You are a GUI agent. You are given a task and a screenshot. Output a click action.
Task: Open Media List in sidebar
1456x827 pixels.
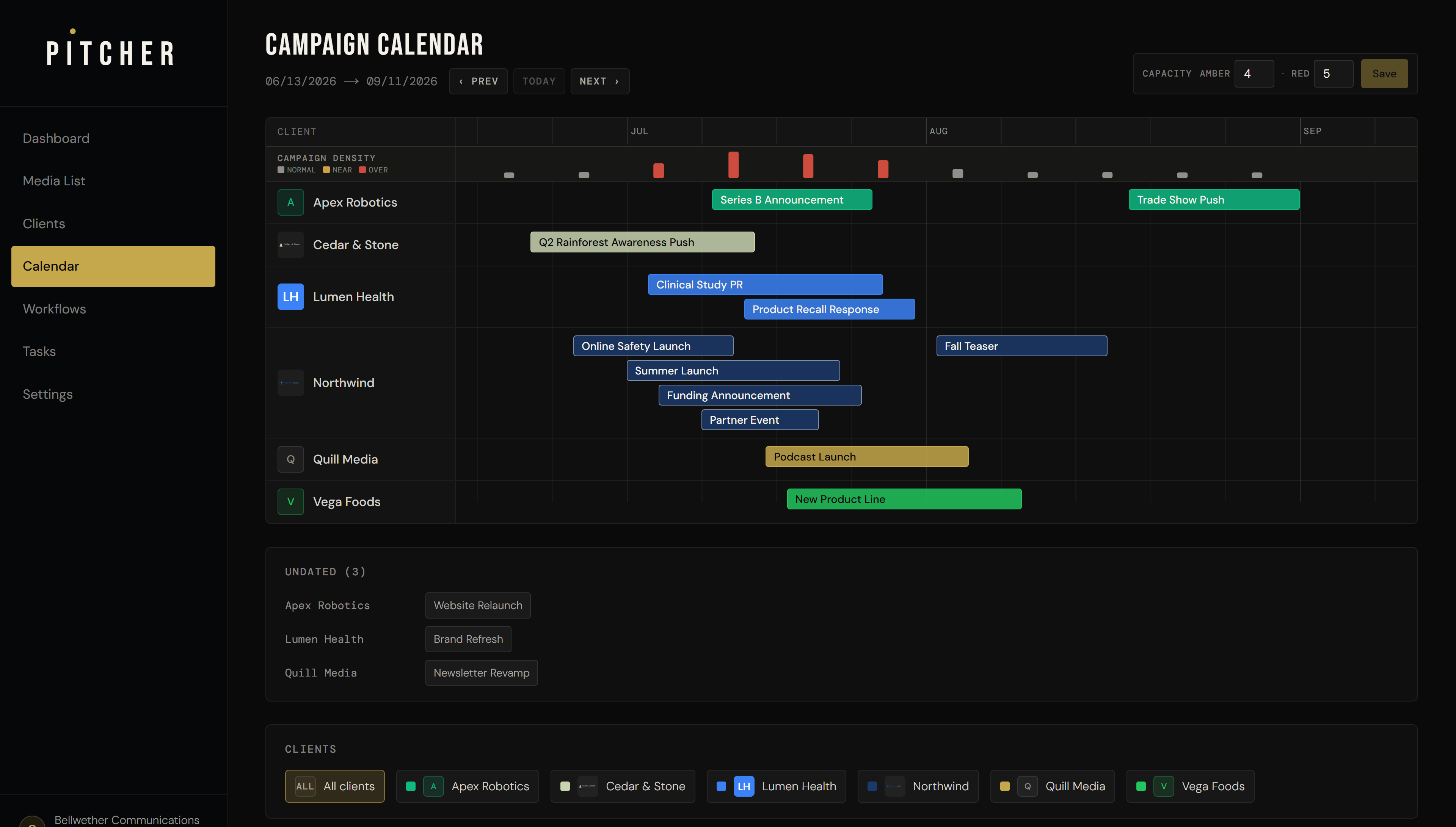point(113,181)
